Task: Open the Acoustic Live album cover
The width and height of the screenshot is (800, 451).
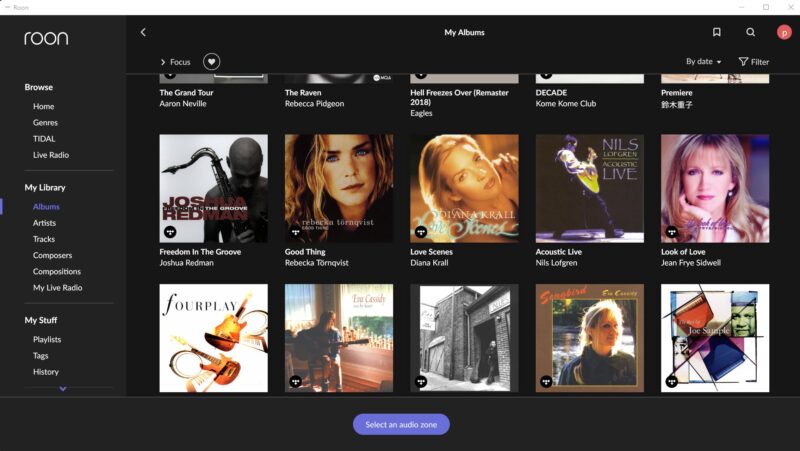Action: 589,188
